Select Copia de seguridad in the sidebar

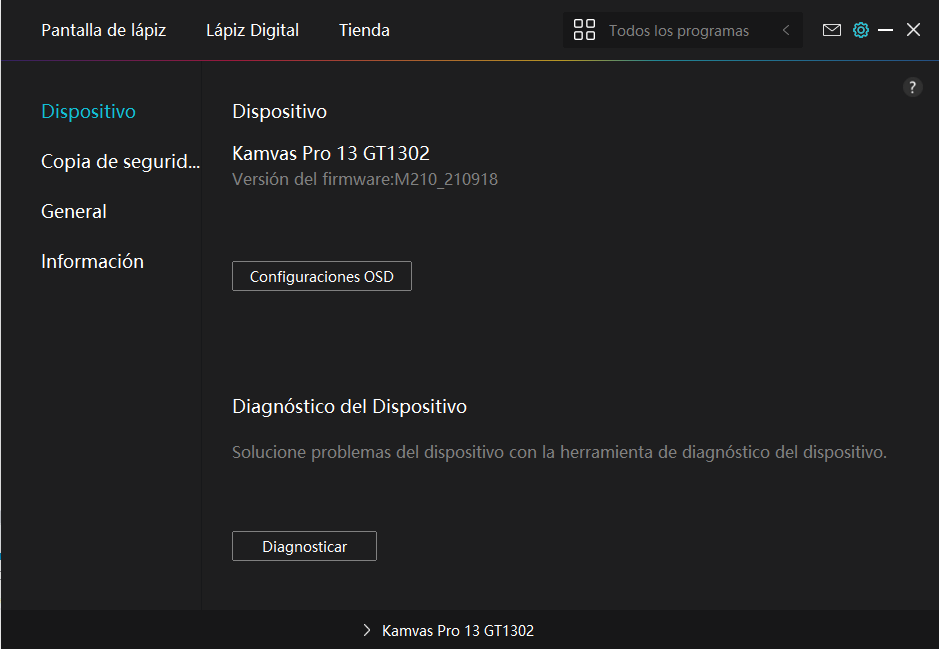[x=120, y=161]
